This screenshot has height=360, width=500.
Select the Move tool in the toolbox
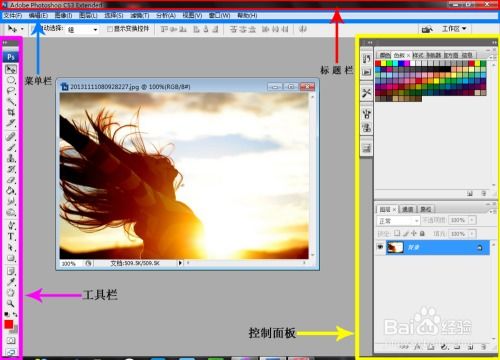pos(11,69)
